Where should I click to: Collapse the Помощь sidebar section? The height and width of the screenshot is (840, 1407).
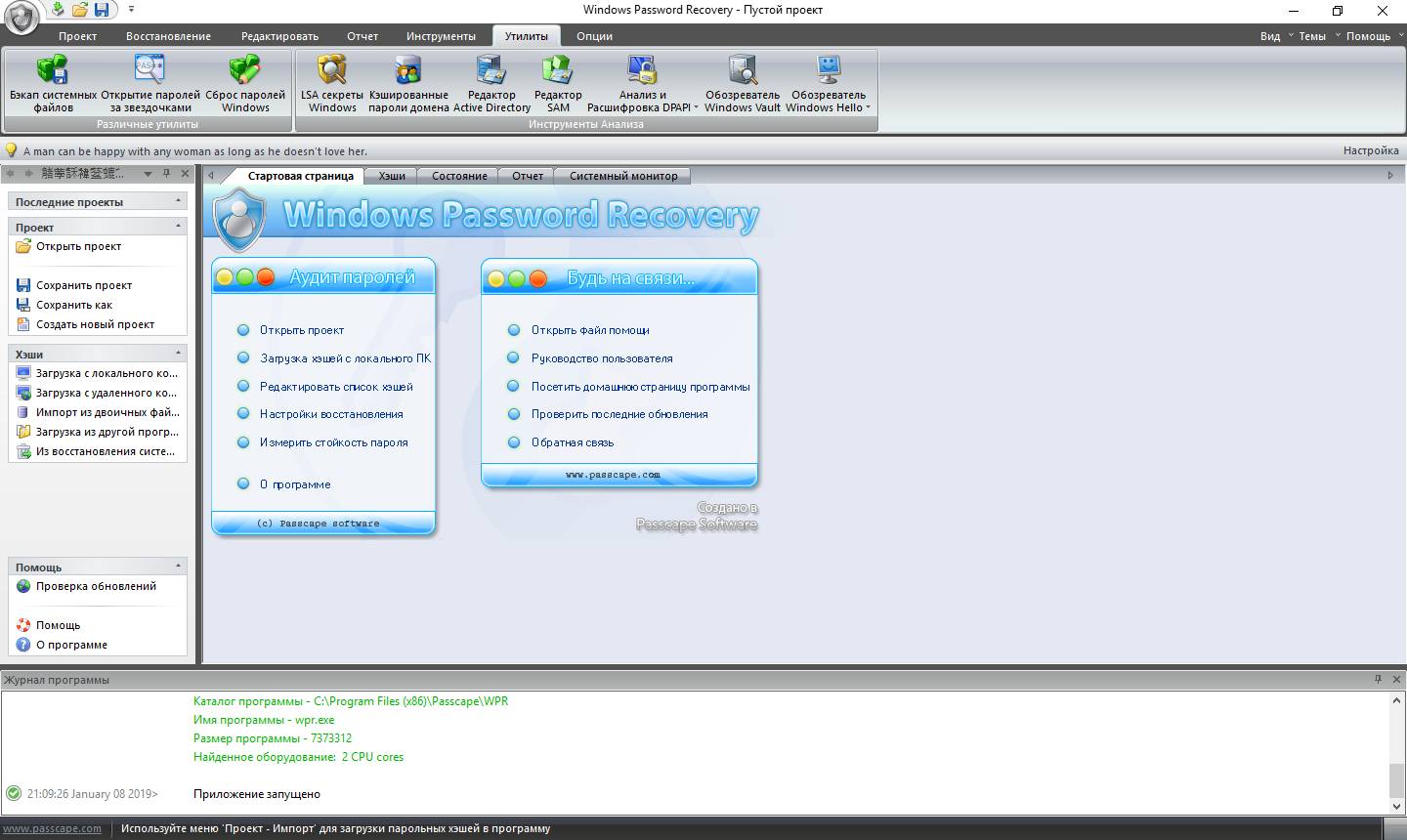[178, 566]
